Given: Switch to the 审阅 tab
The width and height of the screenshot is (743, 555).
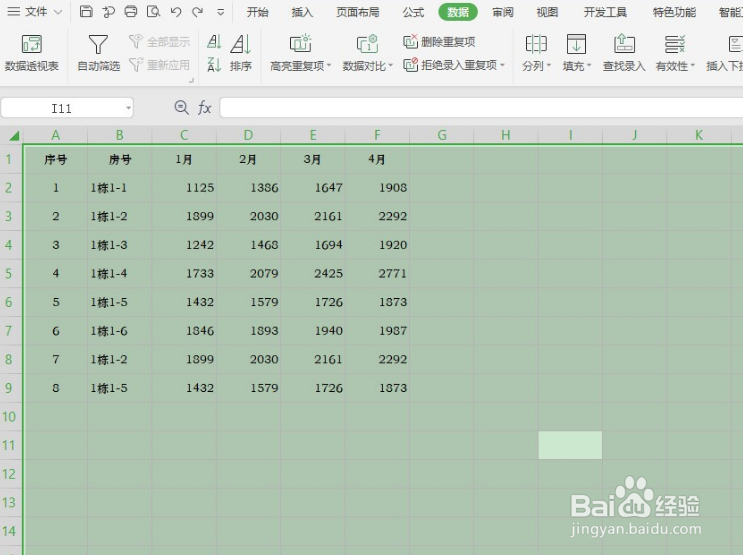Looking at the screenshot, I should tap(503, 12).
